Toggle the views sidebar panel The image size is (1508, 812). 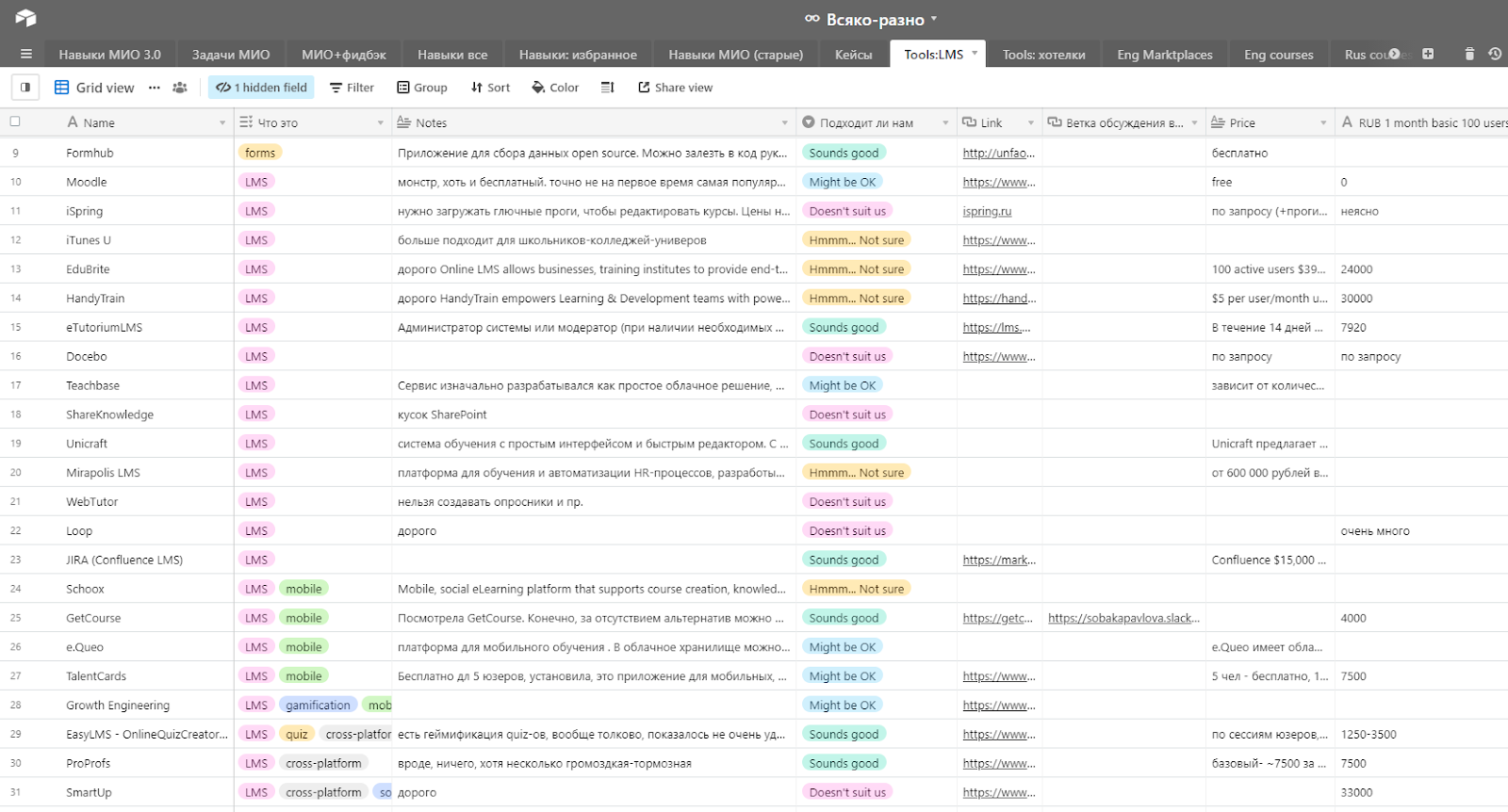(x=25, y=88)
